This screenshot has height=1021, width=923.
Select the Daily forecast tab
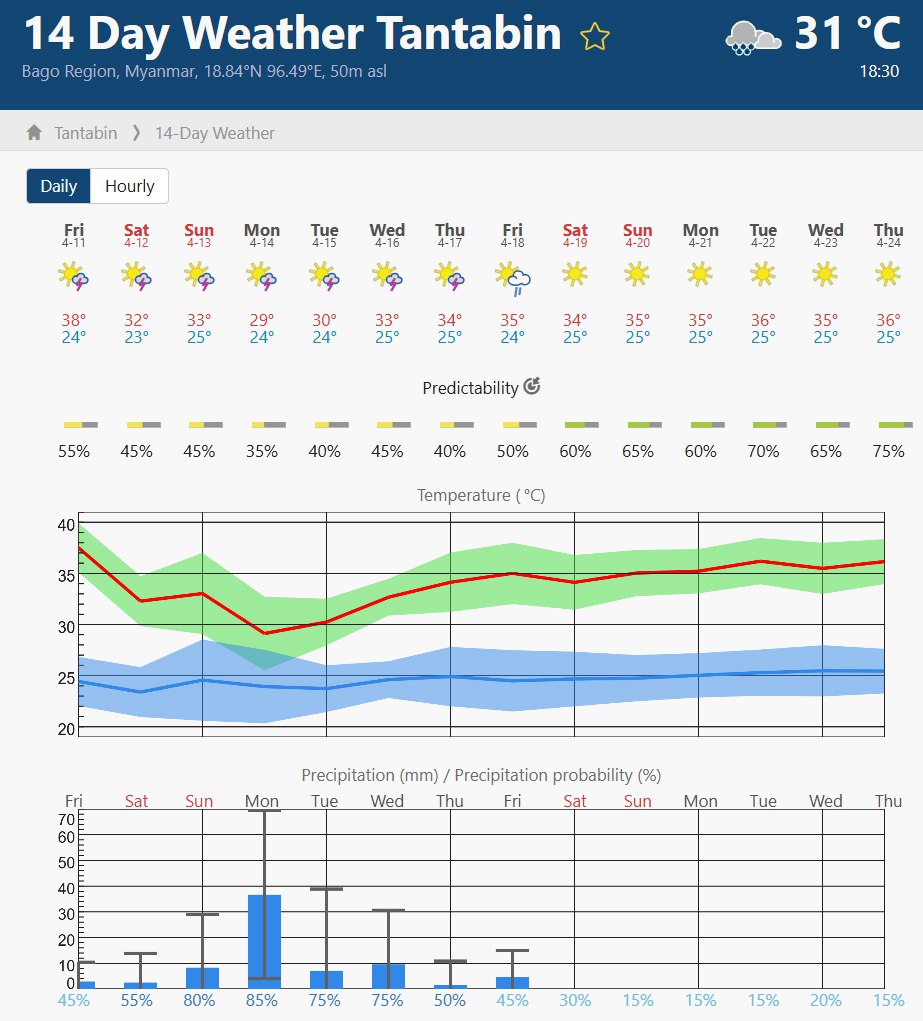point(59,186)
